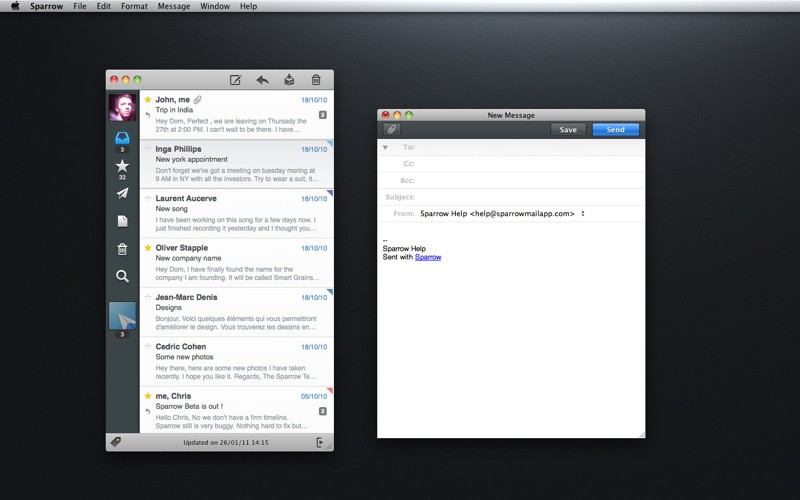Click the trash icon in the top toolbar
Viewport: 800px width, 500px height.
(x=316, y=80)
